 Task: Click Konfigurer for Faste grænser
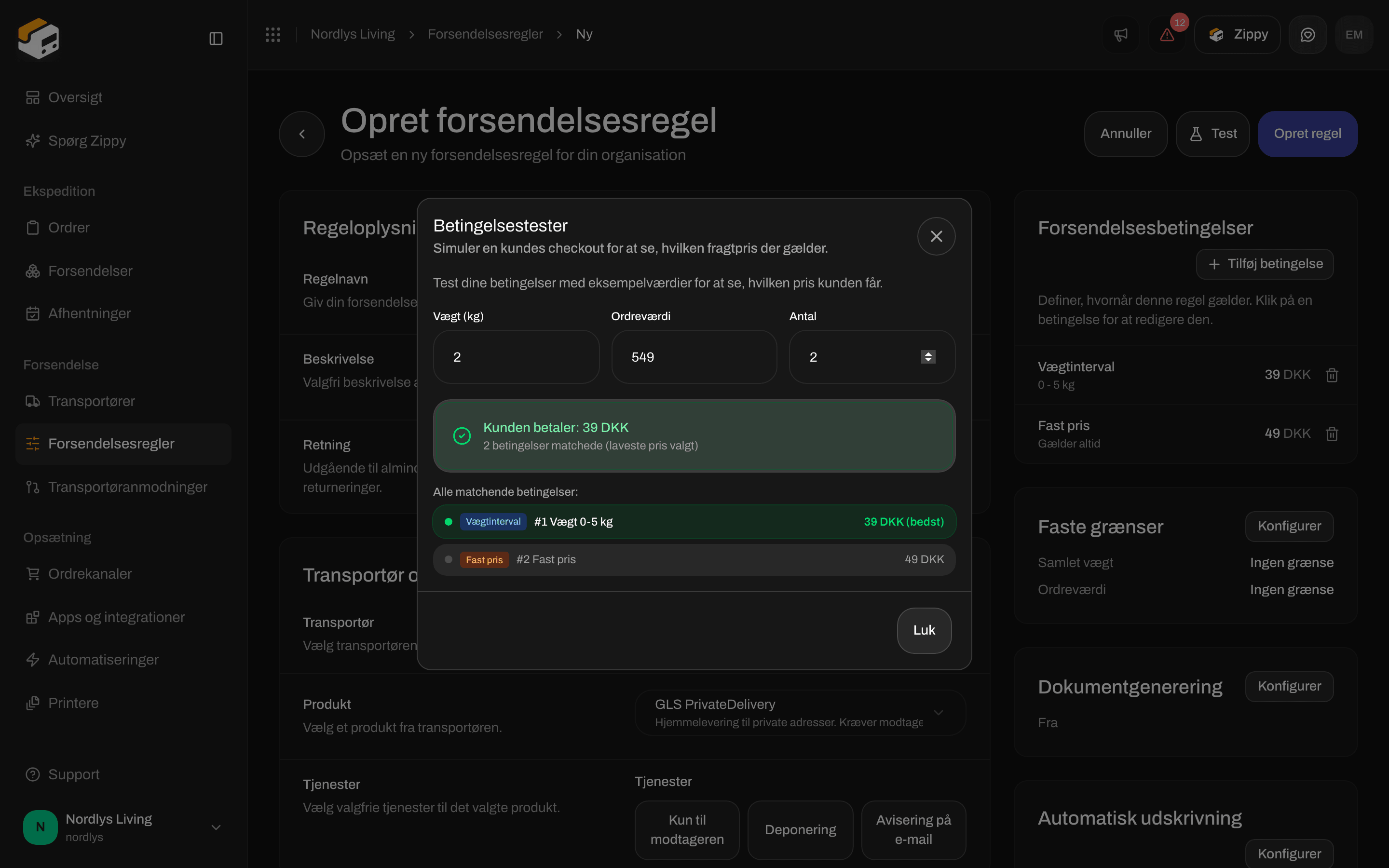point(1289,527)
